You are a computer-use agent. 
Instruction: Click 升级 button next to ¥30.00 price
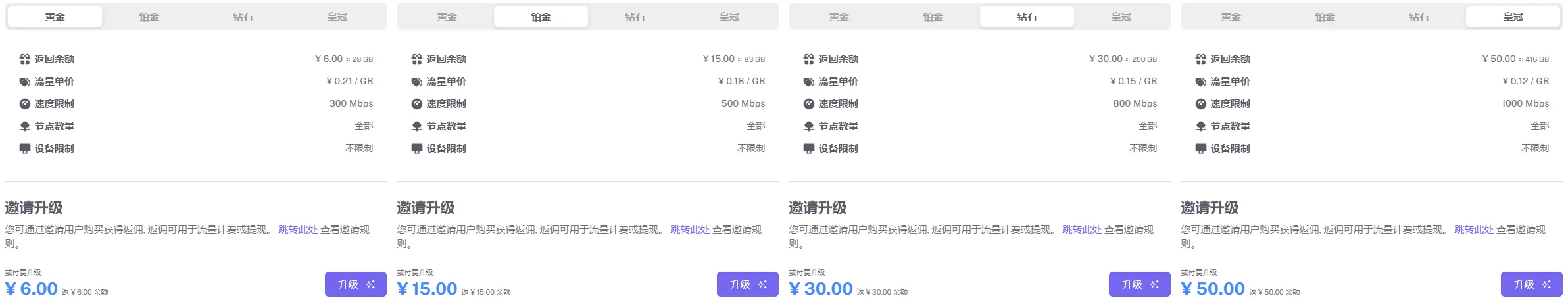(x=1140, y=284)
